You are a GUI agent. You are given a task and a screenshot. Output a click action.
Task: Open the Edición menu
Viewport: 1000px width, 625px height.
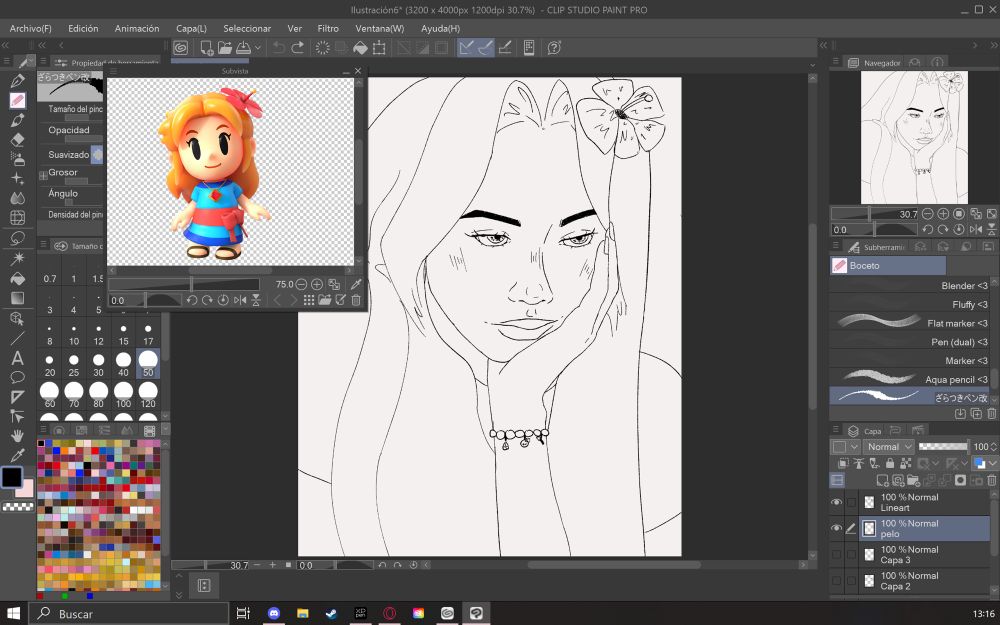pos(84,29)
